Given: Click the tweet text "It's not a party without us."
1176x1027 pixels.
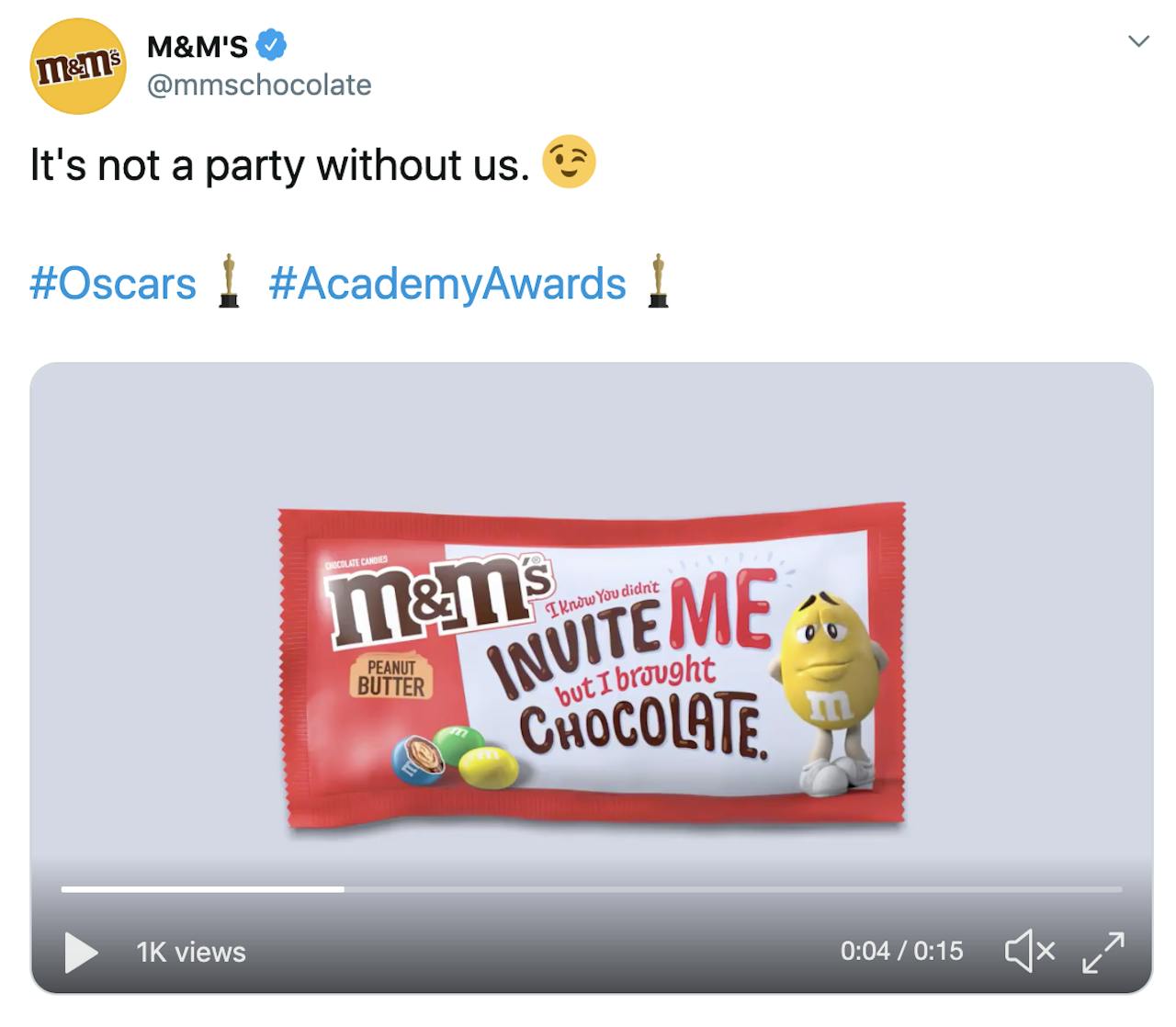Looking at the screenshot, I should 280,165.
